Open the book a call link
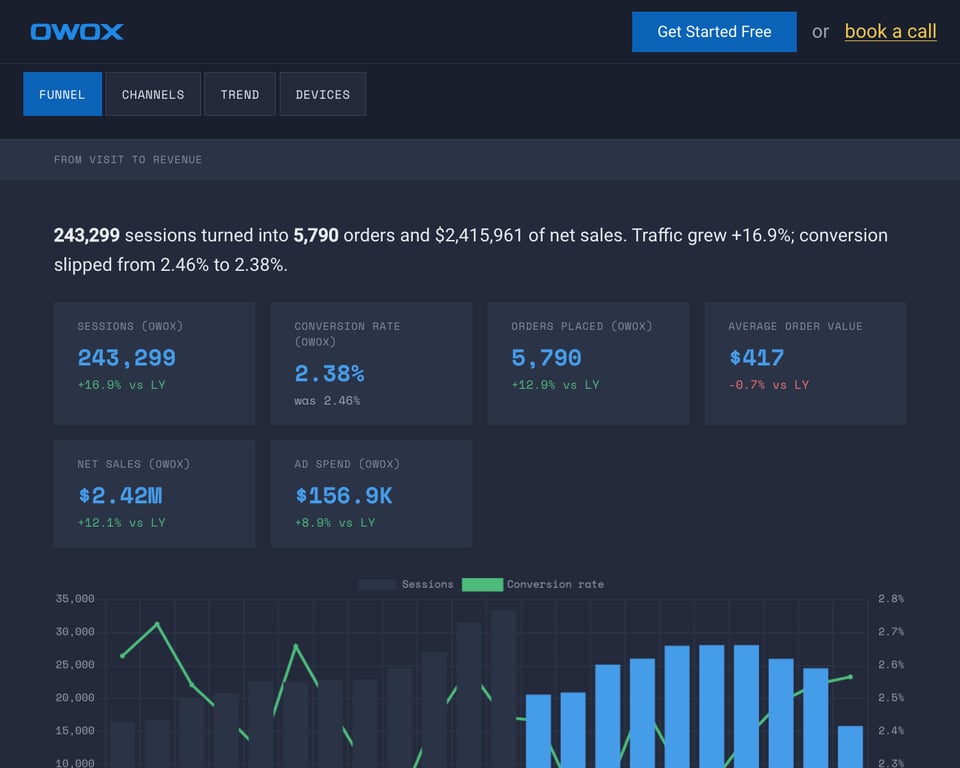The width and height of the screenshot is (960, 768). point(890,31)
